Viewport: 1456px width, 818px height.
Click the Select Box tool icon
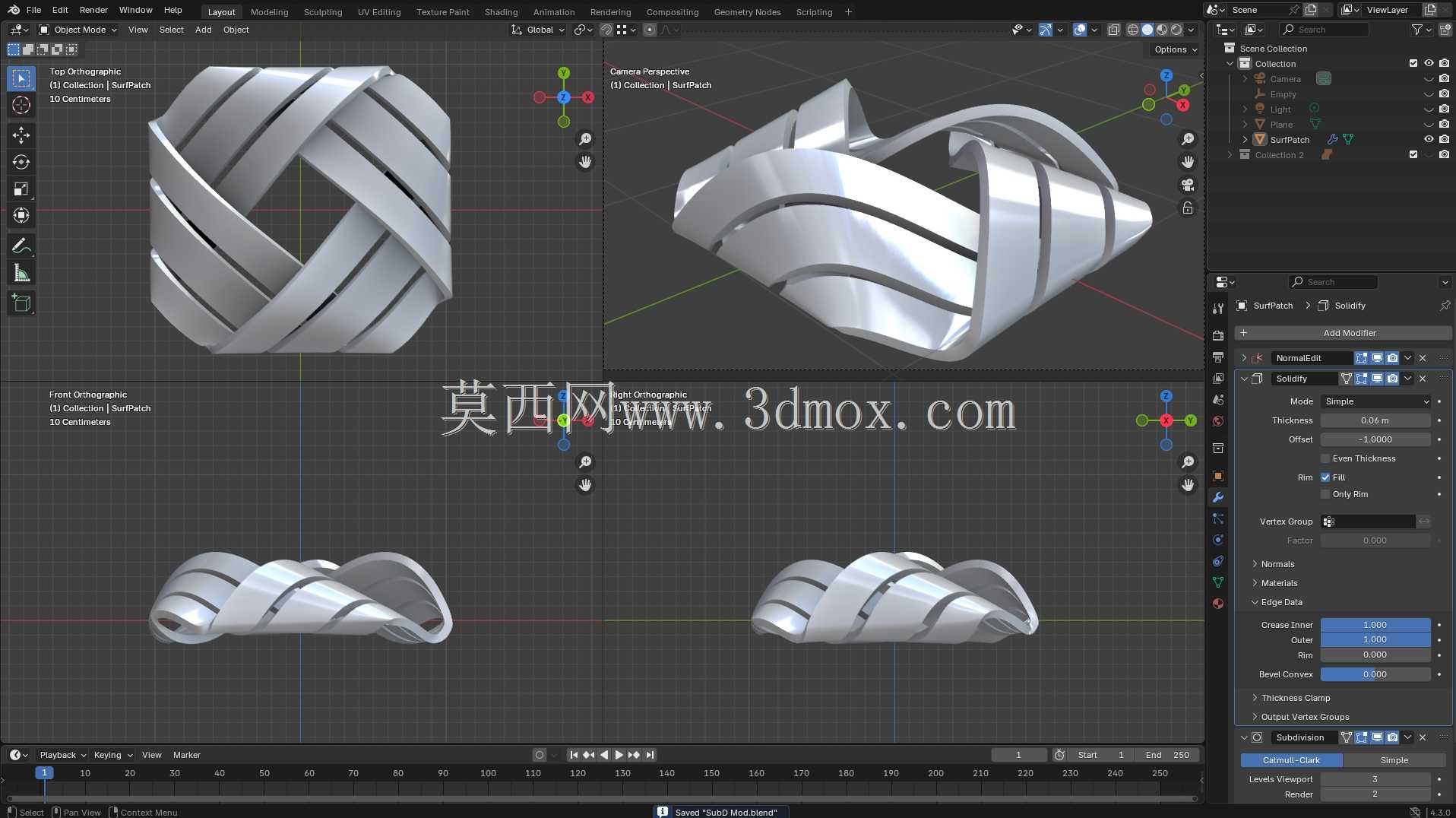tap(21, 78)
